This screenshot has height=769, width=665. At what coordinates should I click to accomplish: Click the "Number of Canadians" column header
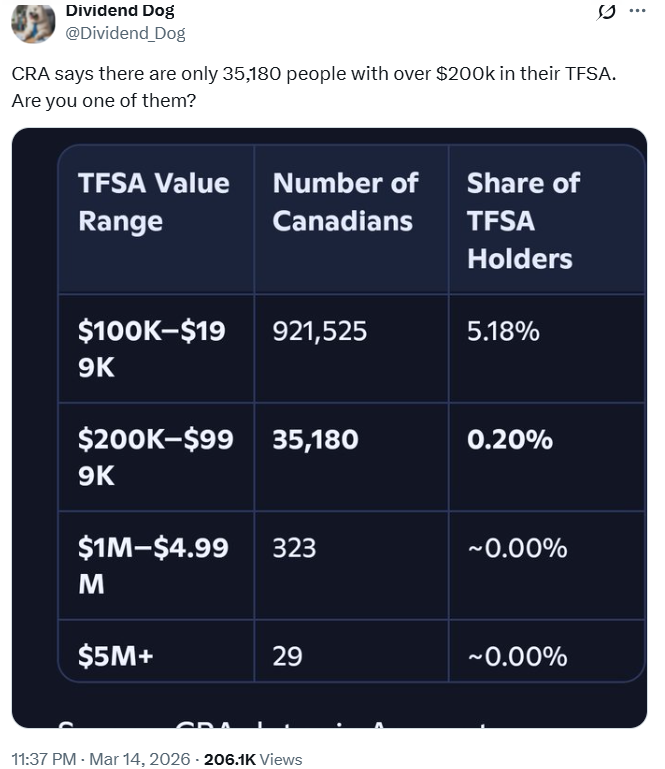[345, 202]
